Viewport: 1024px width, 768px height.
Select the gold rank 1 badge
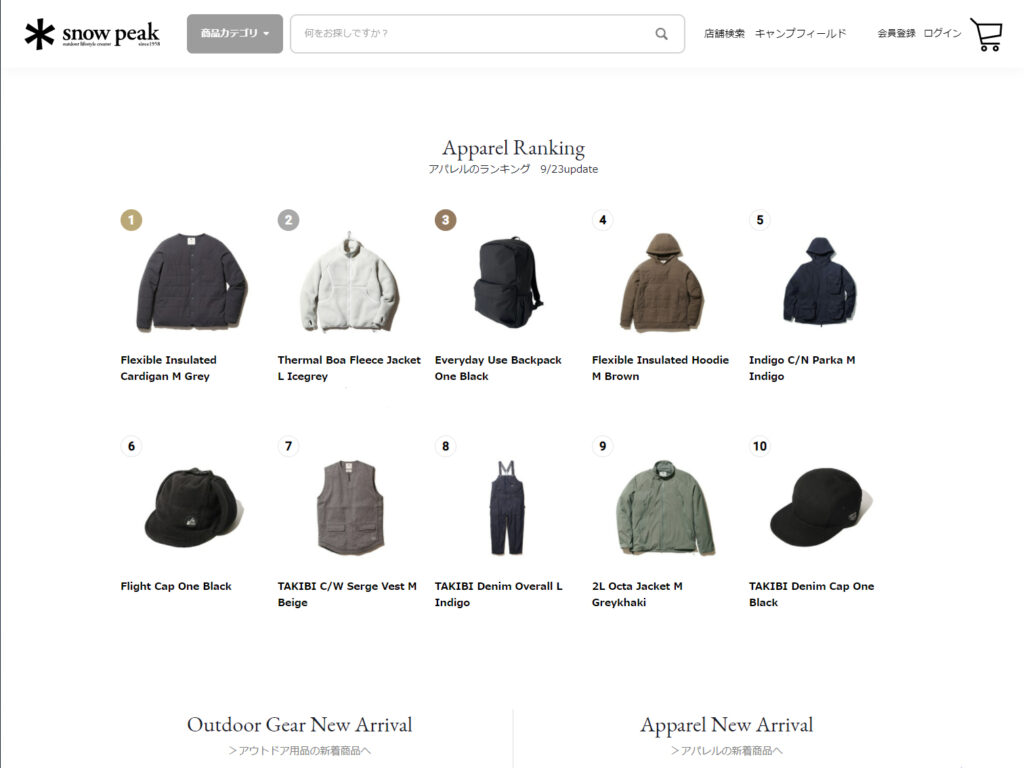pyautogui.click(x=131, y=220)
